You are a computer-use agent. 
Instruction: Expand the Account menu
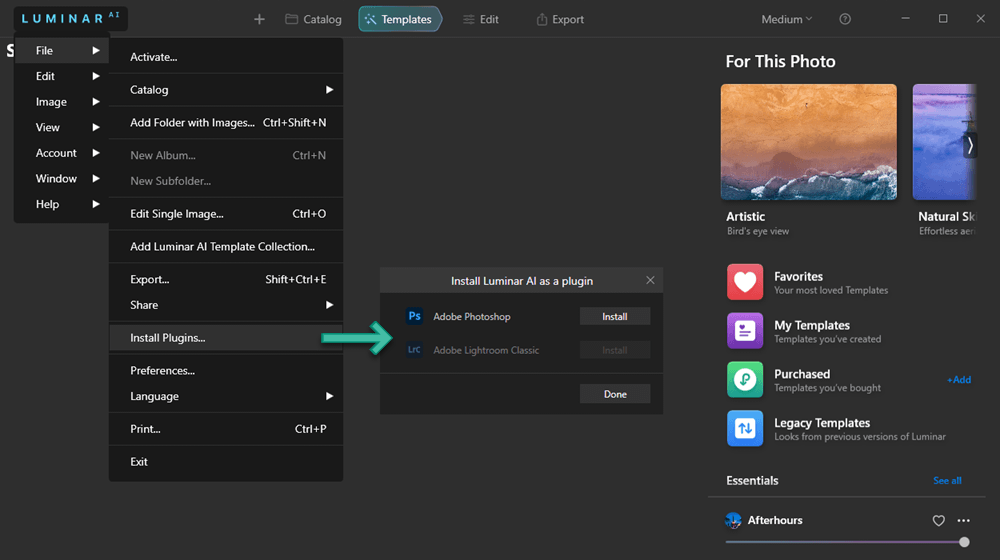[x=62, y=152]
